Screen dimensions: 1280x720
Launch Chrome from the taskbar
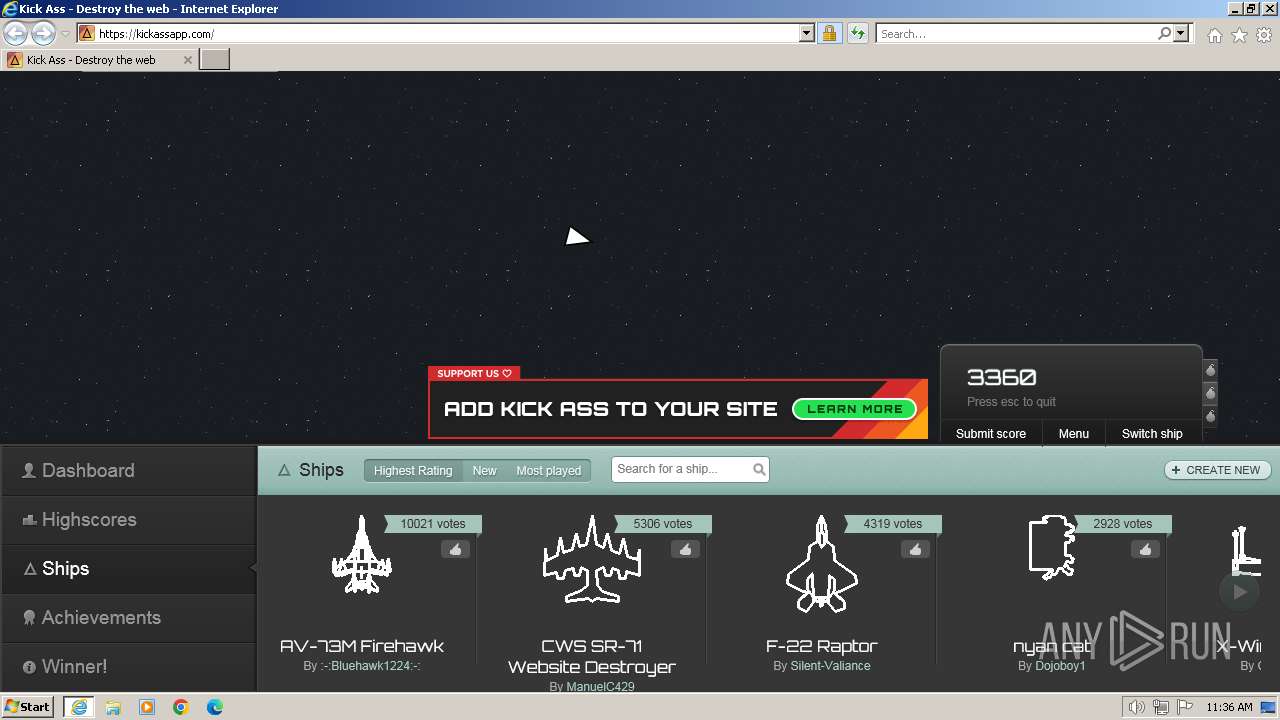pos(181,707)
